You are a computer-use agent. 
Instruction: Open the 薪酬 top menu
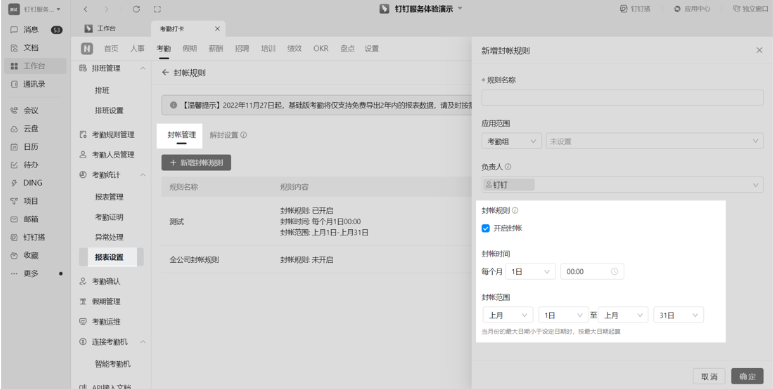click(x=216, y=48)
